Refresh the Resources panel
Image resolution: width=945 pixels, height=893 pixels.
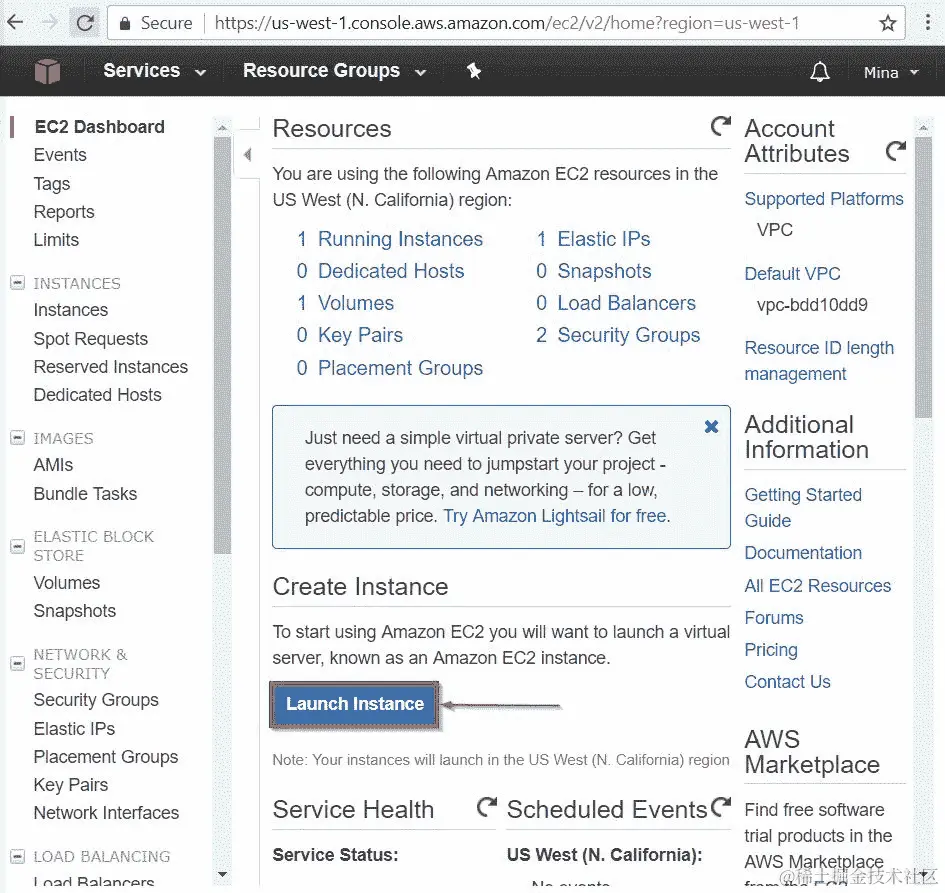pos(720,126)
